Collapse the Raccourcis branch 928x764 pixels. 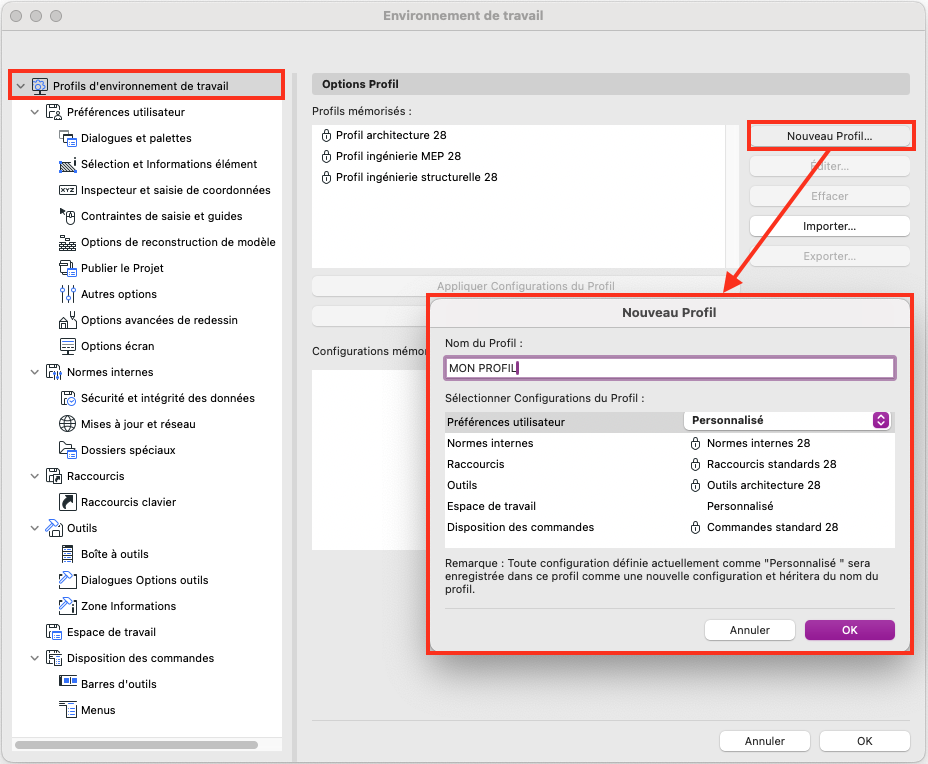pos(34,476)
